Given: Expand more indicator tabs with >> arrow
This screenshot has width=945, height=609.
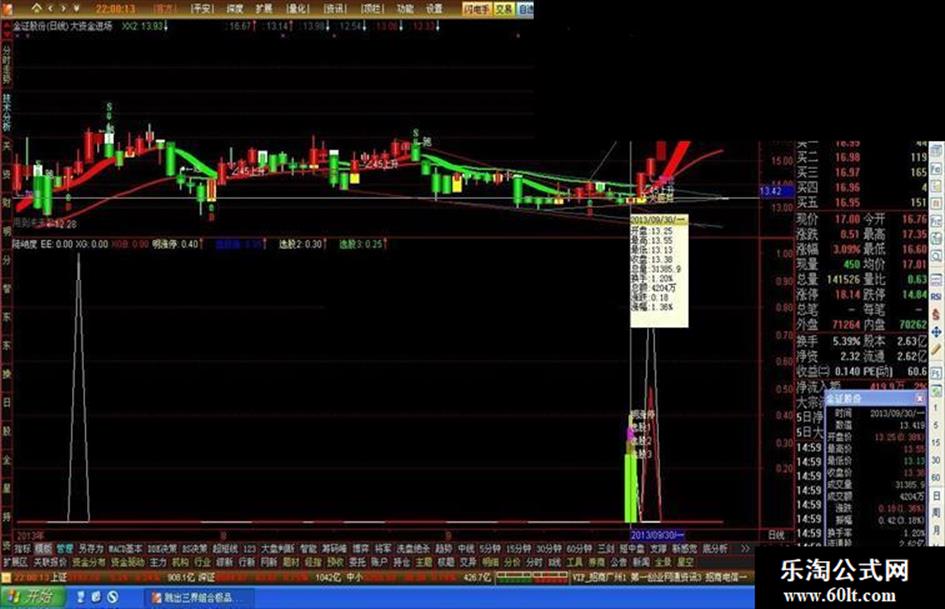Looking at the screenshot, I should [x=746, y=549].
